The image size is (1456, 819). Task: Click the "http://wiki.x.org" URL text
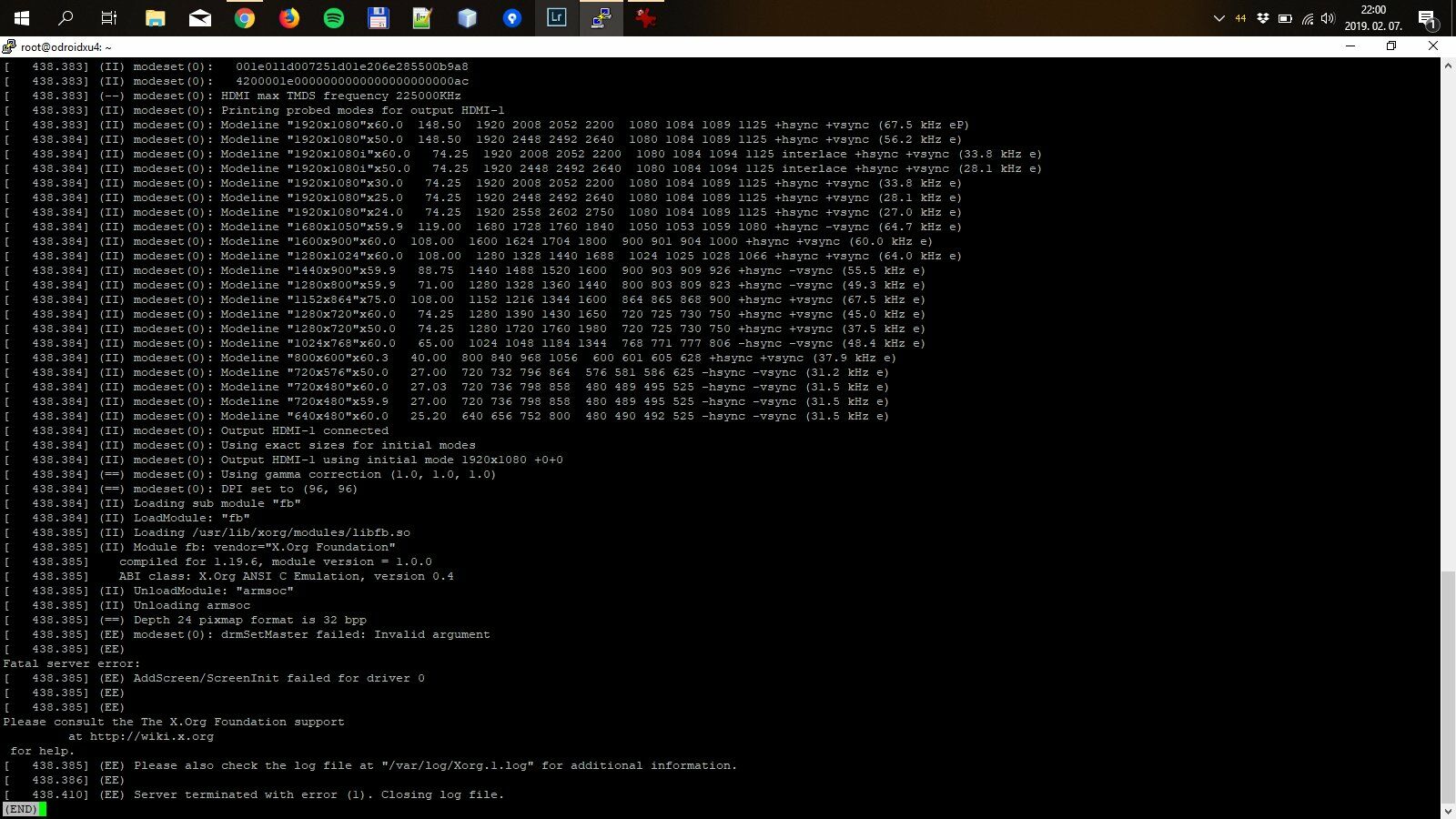[152, 736]
